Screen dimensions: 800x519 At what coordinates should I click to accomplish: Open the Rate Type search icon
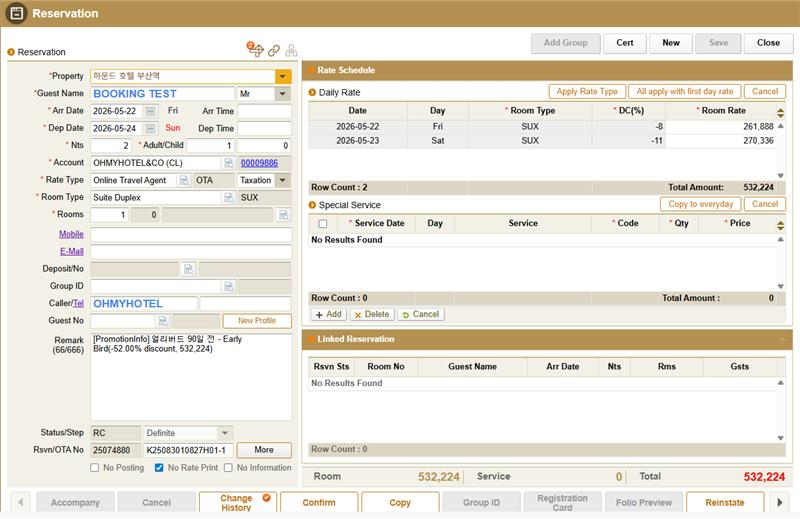tap(184, 181)
